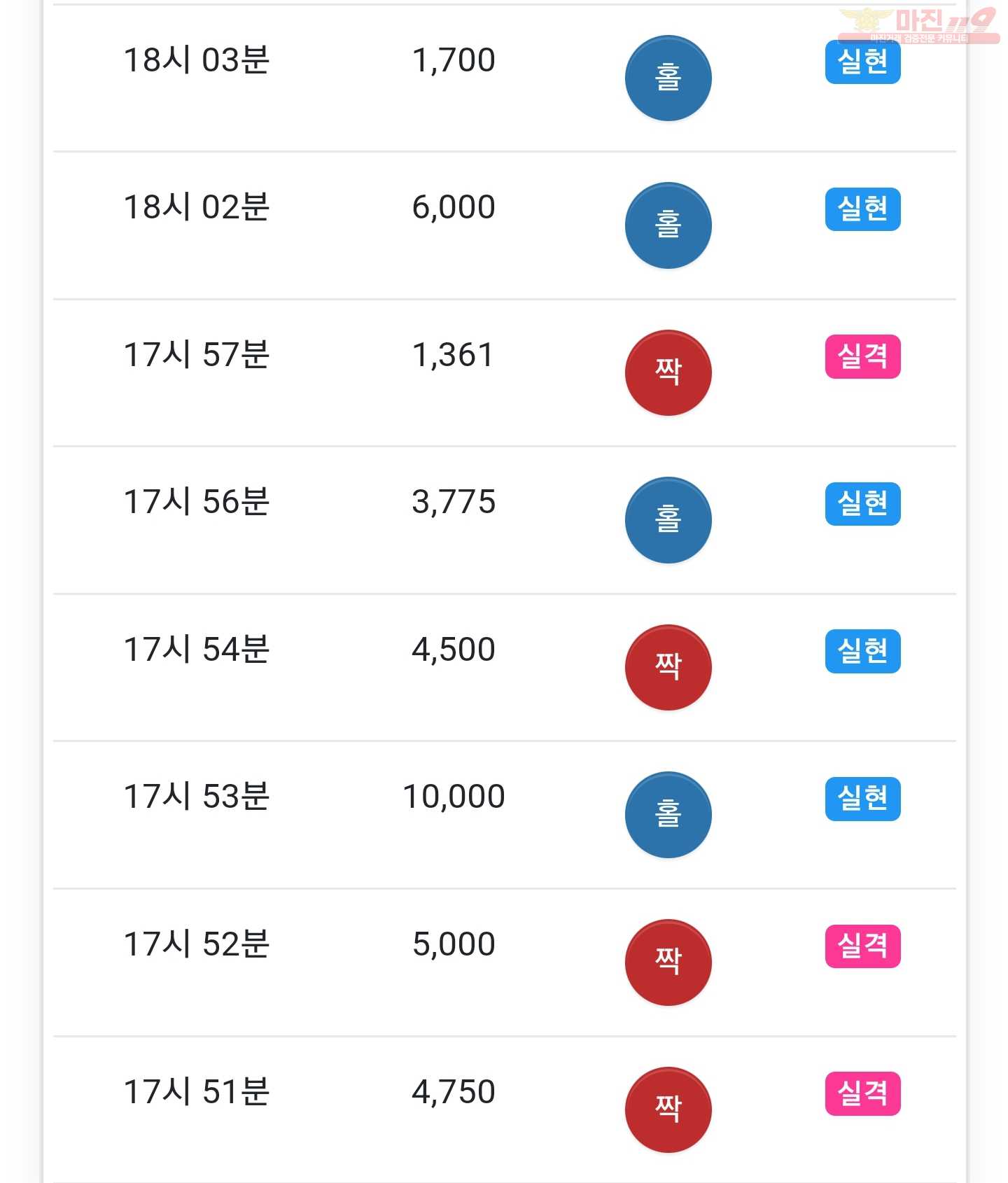The image size is (1008, 1183).
Task: Select the 실현 badge for 18시 03분
Action: tap(862, 62)
